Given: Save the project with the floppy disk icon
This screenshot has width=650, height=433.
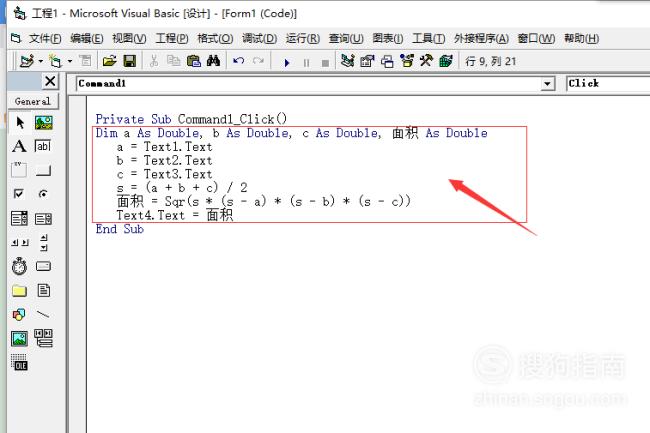Looking at the screenshot, I should tap(130, 61).
